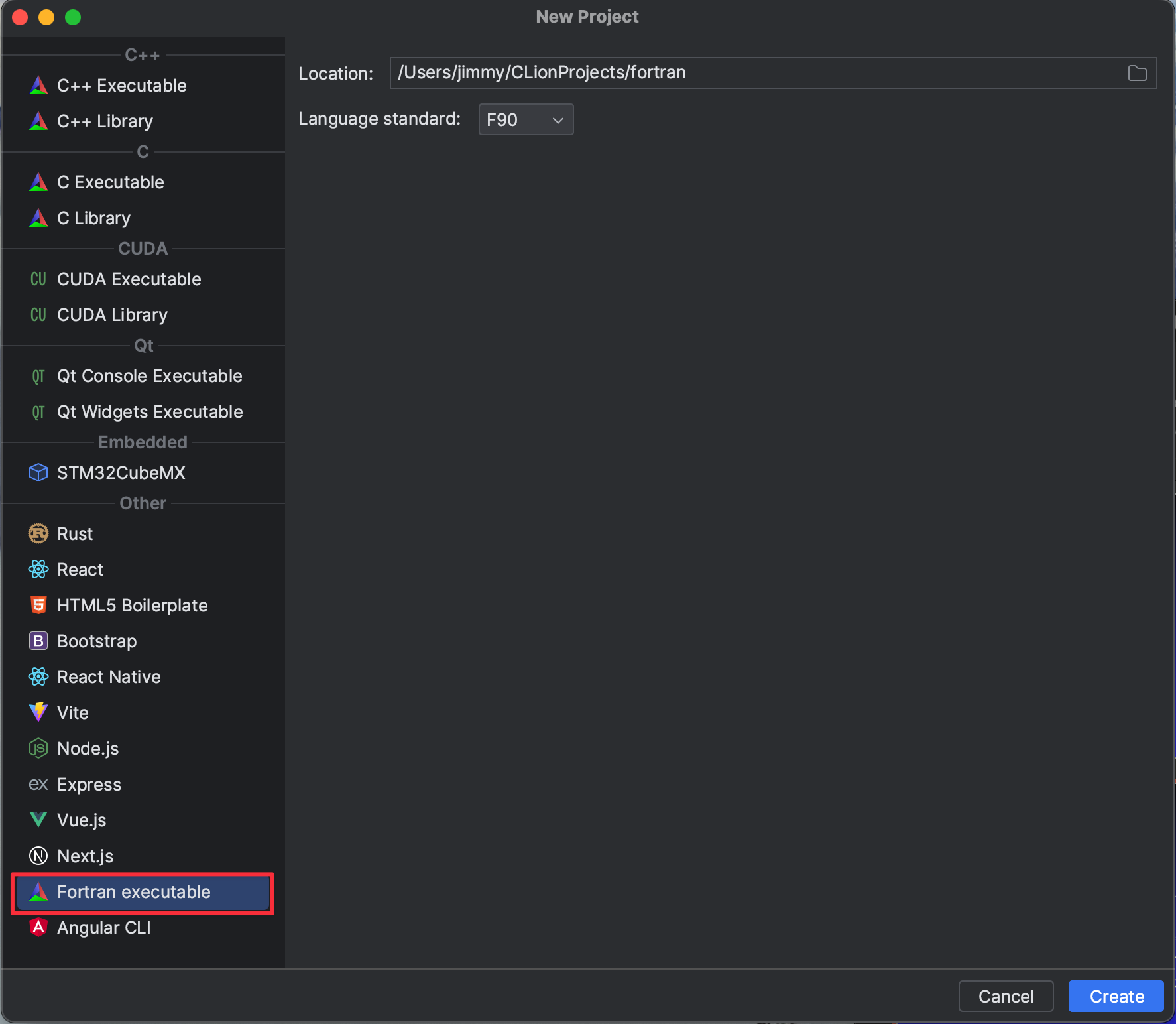Click into the Location path field
The image size is (1176, 1024).
(x=756, y=73)
